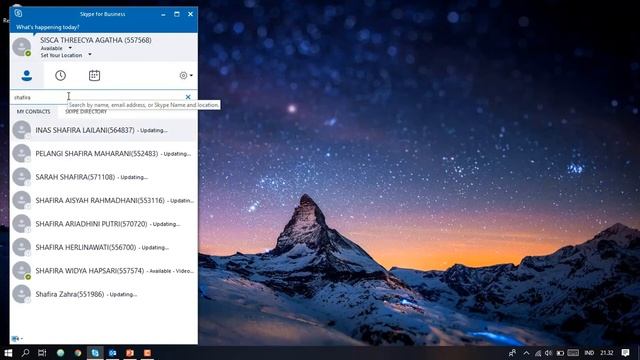Show hidden system tray icons
The image size is (640, 360).
coord(527,353)
